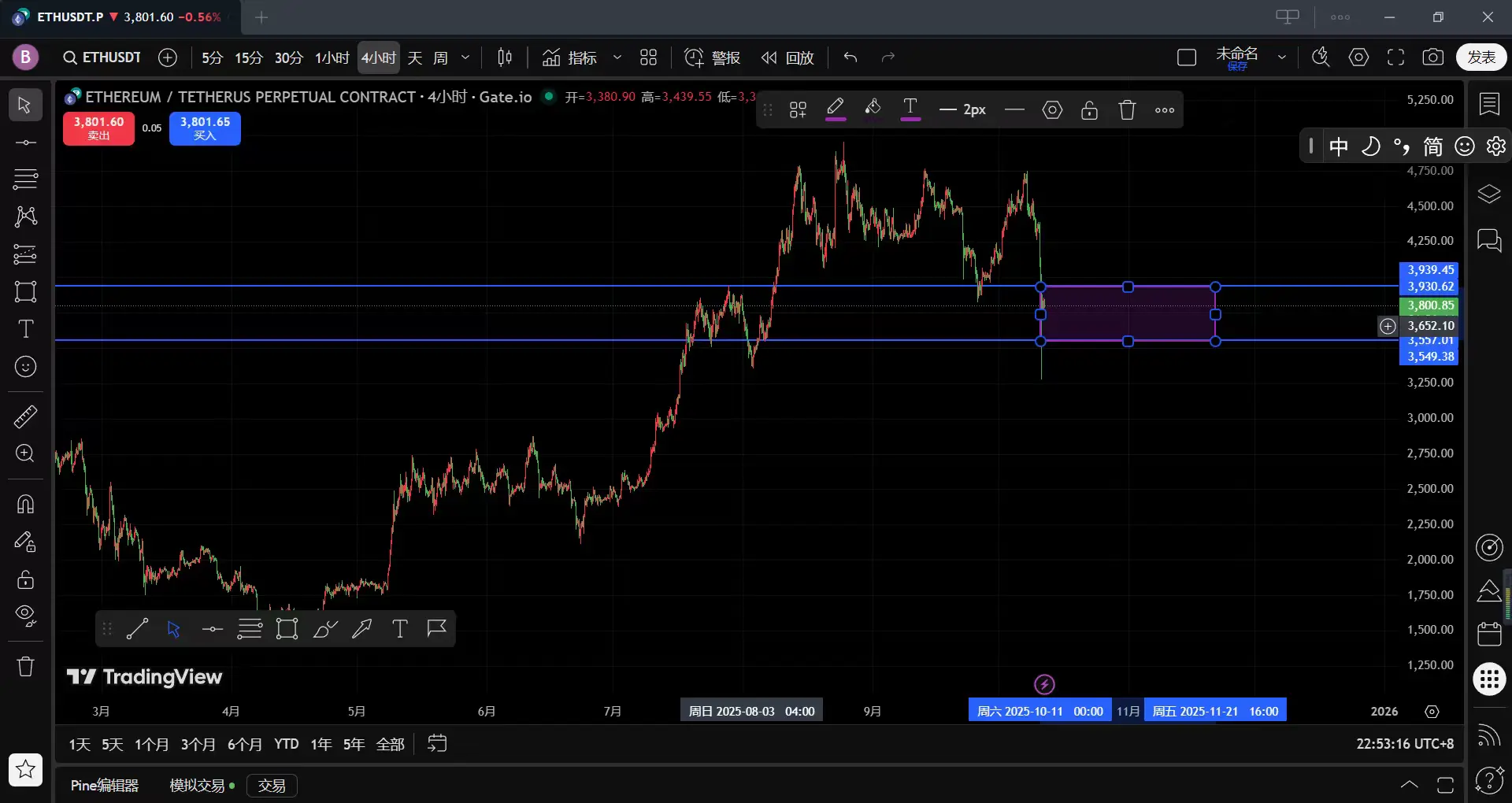Open the candlestick chart type menu
The height and width of the screenshot is (803, 1512).
tap(505, 57)
